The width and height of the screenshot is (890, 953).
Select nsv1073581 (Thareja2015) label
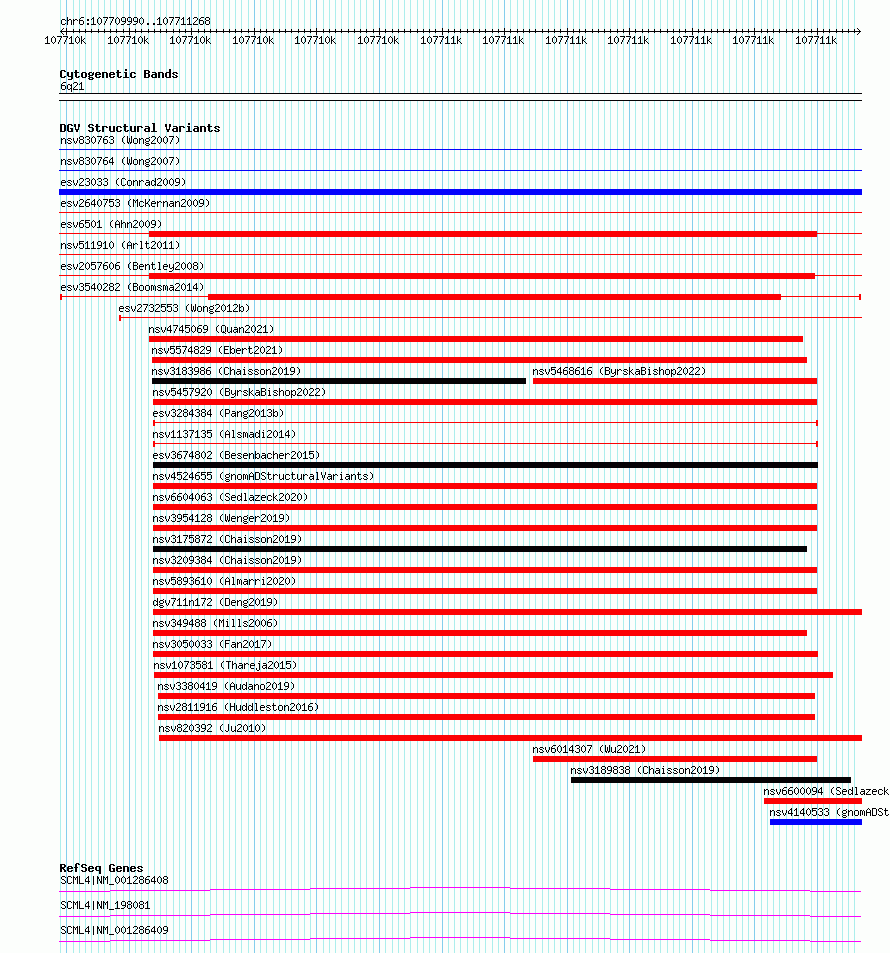click(x=225, y=665)
